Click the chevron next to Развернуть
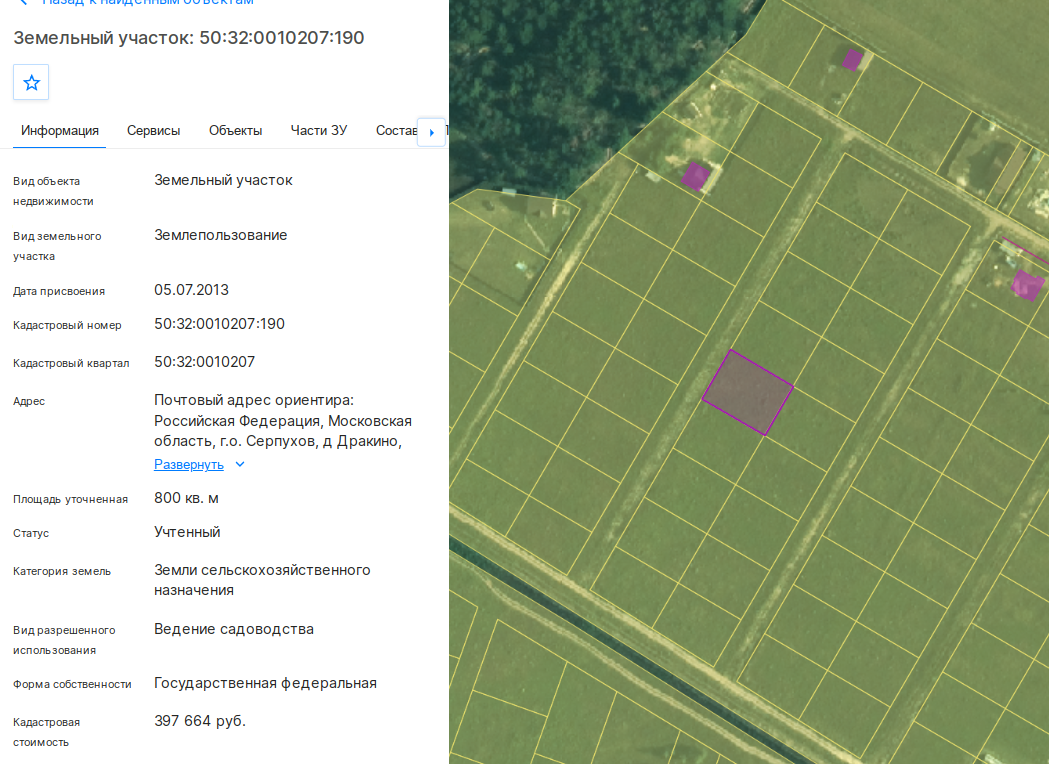1049x764 pixels. (x=240, y=464)
